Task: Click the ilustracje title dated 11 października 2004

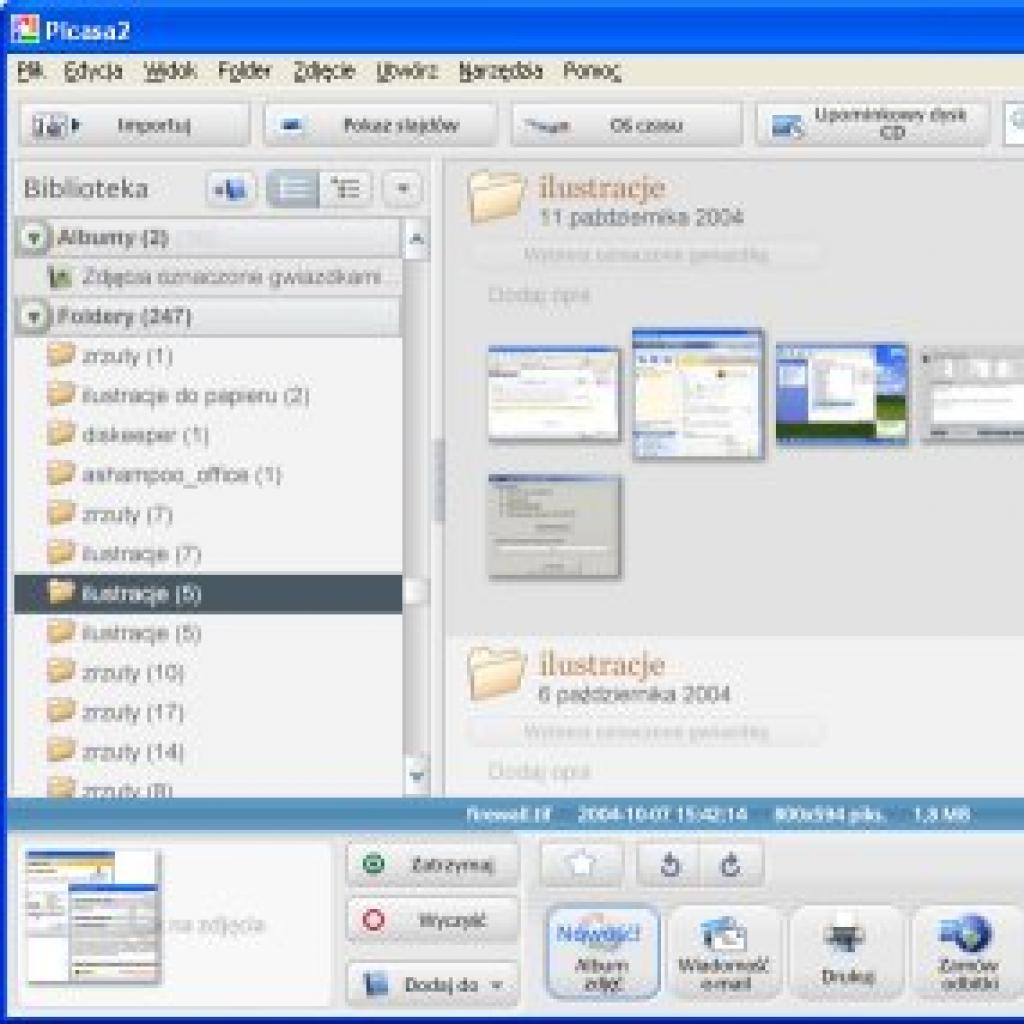Action: coord(601,188)
